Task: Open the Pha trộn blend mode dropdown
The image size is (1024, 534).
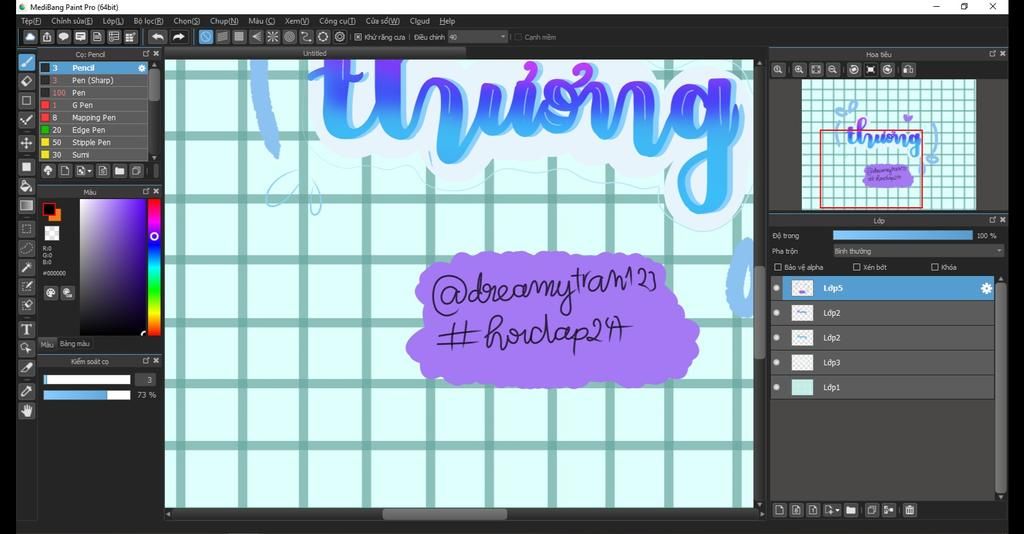Action: [x=918, y=251]
